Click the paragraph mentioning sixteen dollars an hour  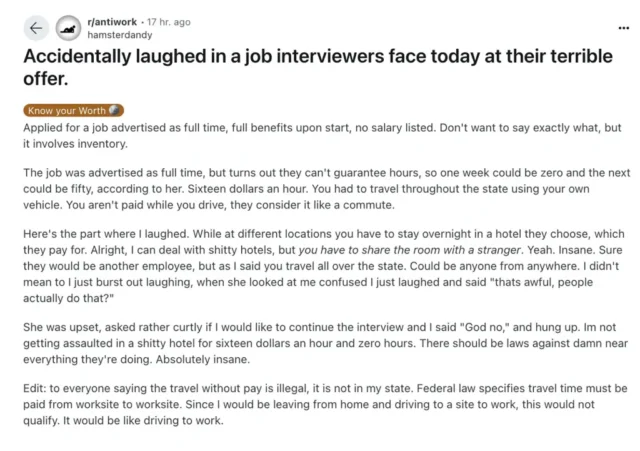click(320, 188)
